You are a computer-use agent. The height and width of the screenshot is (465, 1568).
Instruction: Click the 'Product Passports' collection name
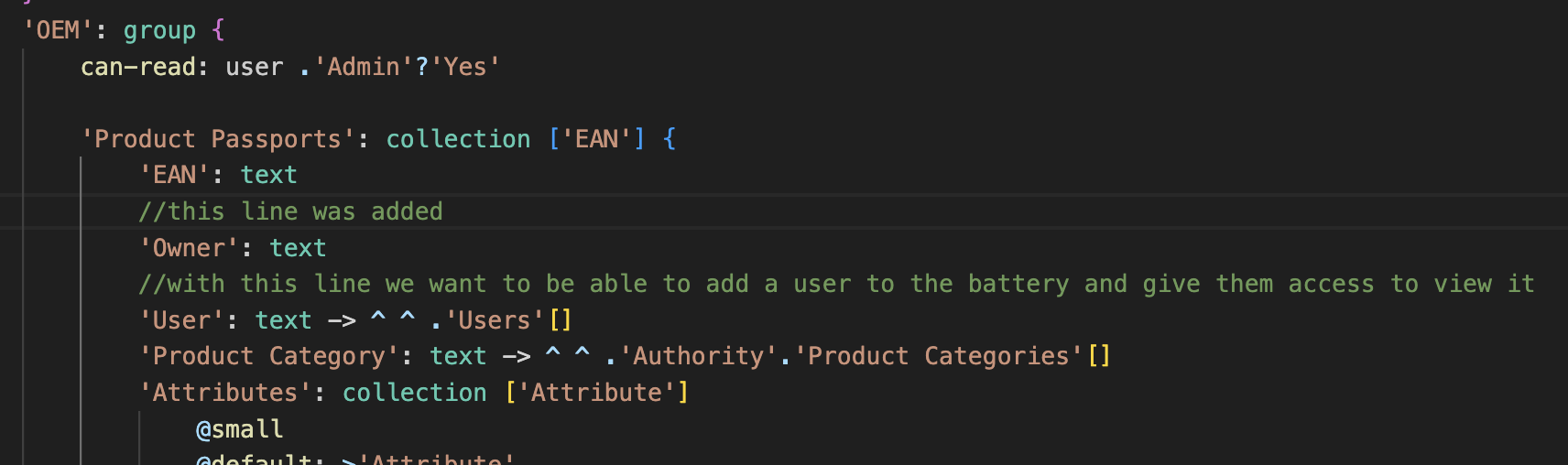click(218, 139)
